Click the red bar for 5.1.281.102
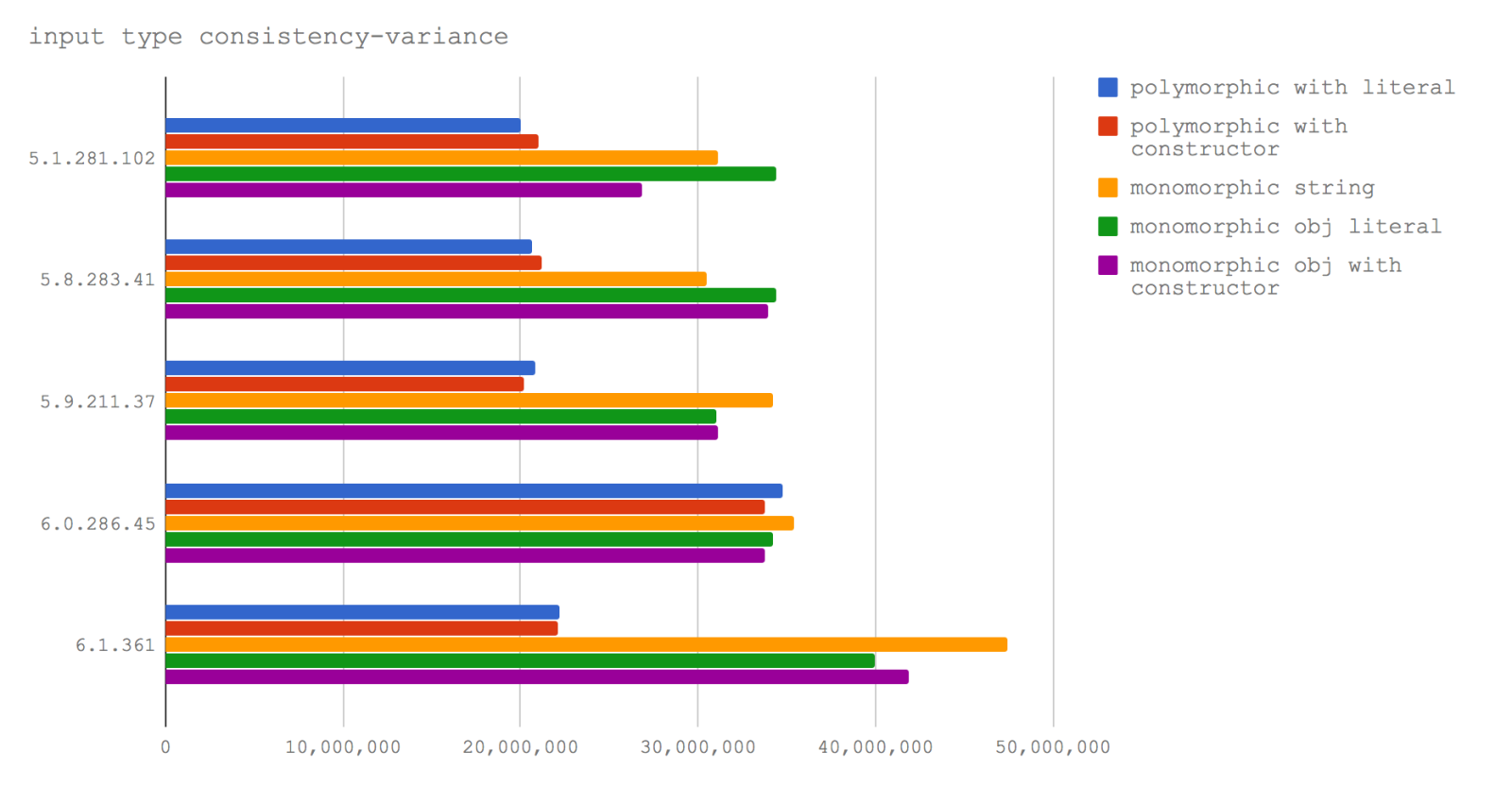 pyautogui.click(x=352, y=142)
